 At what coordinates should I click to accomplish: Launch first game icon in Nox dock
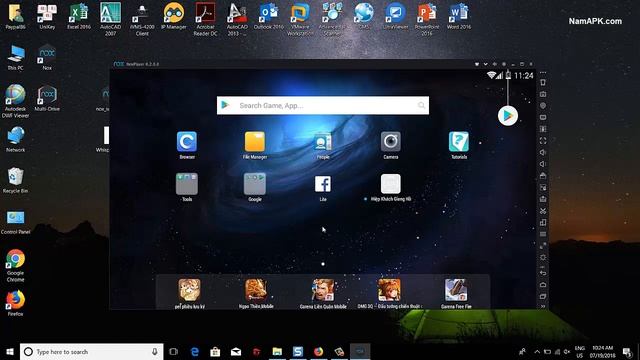coord(189,290)
